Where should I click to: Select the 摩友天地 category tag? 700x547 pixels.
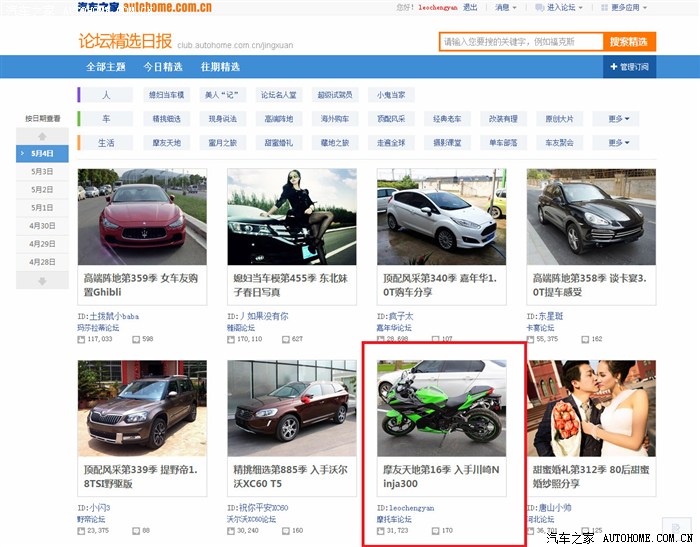pos(166,143)
